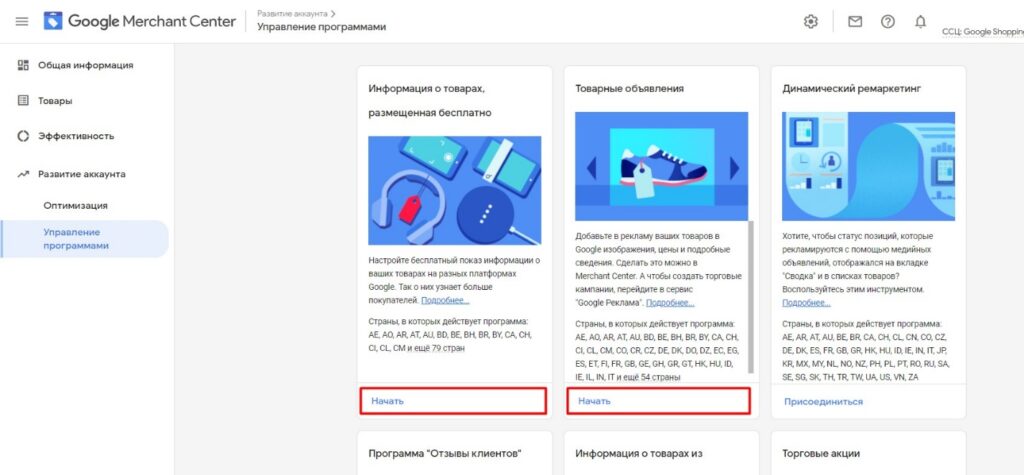The width and height of the screenshot is (1024, 475).
Task: Select Оптимизация in the sidebar
Action: click(76, 206)
